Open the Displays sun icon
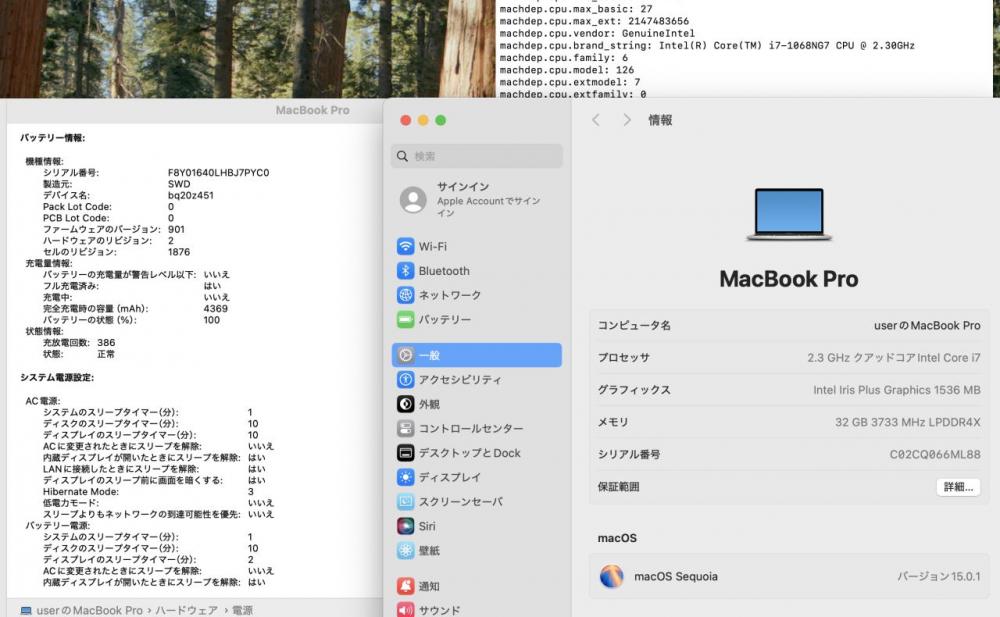The height and width of the screenshot is (617, 1000). coord(405,477)
